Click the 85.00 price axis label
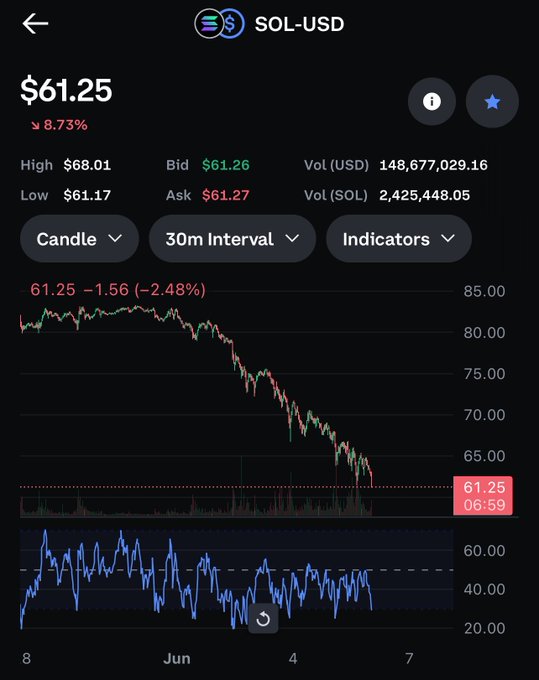The image size is (539, 680). (x=484, y=291)
